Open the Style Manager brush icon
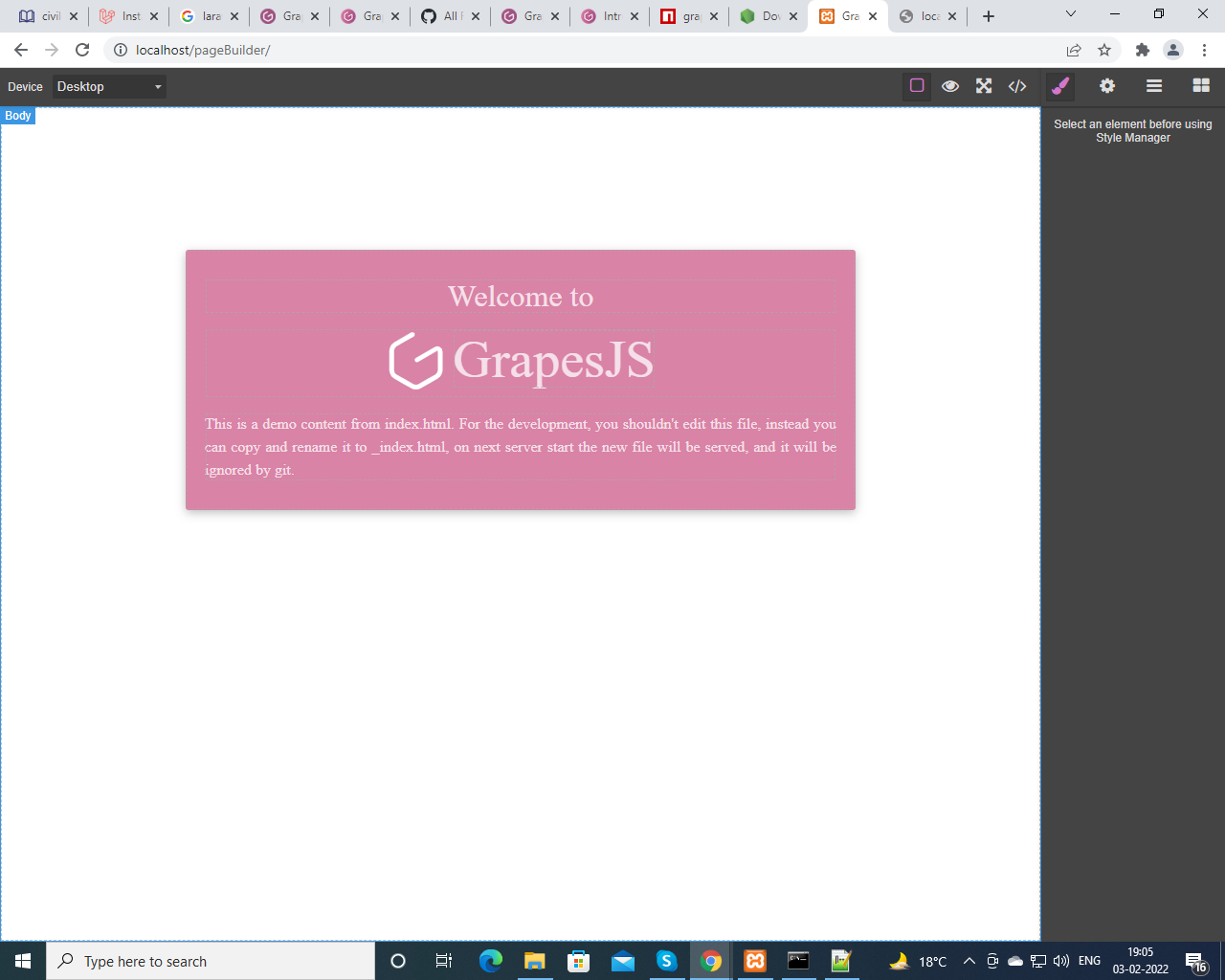Screen dimensions: 1225x980 1060,86
